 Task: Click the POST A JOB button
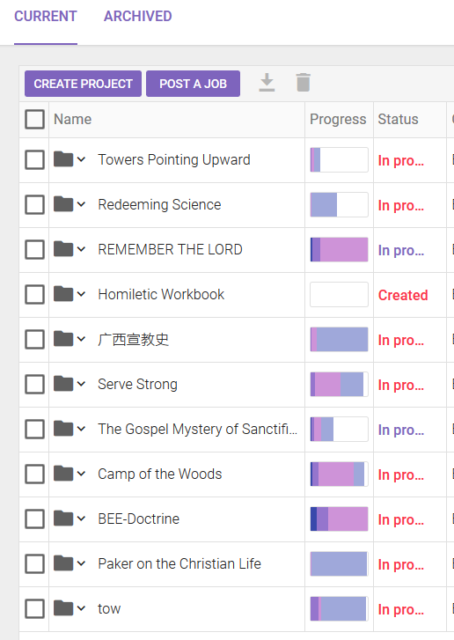193,84
